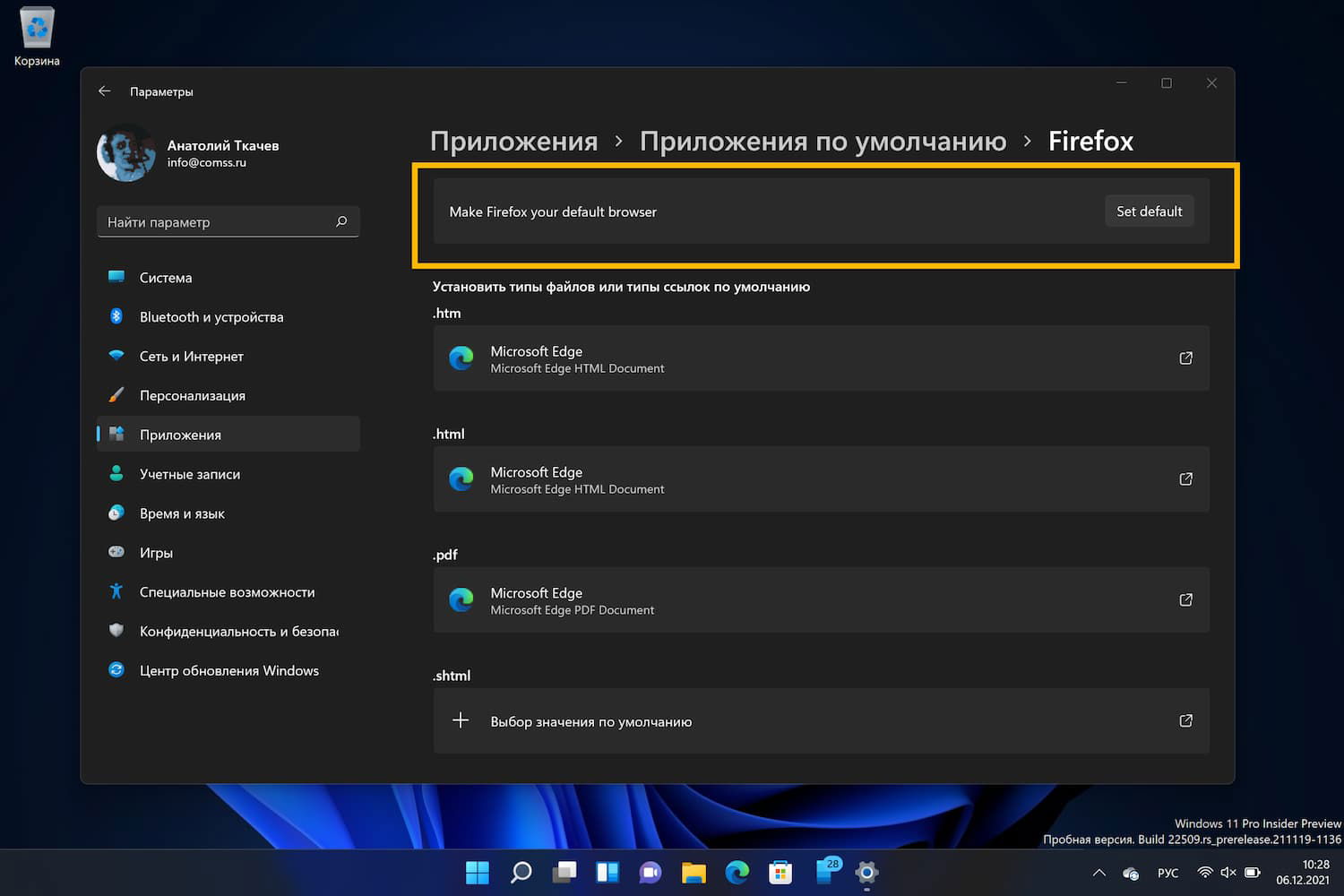Go back with the Параметры back arrow
The image size is (1344, 896).
point(105,91)
